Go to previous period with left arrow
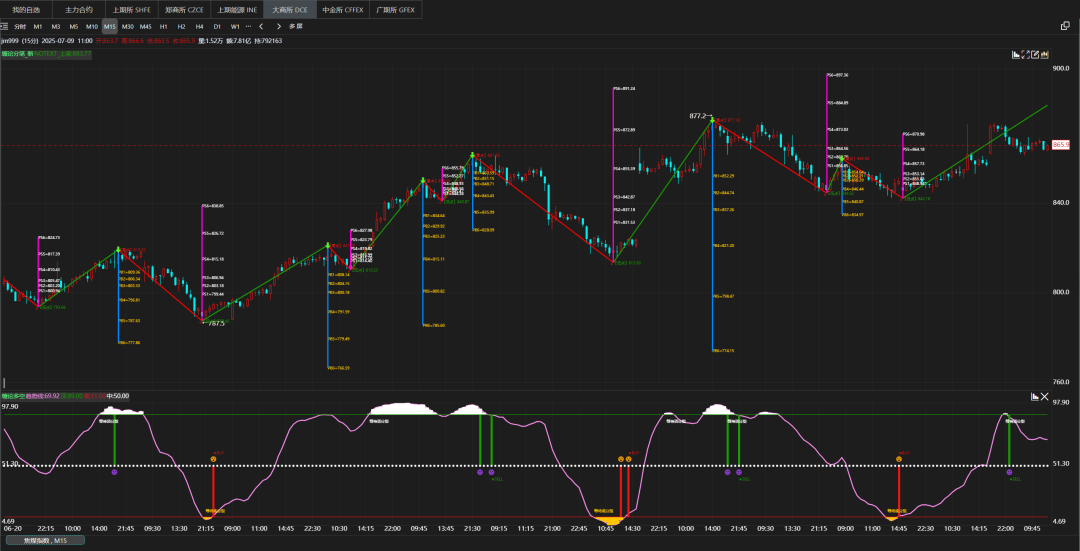The height and width of the screenshot is (551, 1080). tap(261, 26)
